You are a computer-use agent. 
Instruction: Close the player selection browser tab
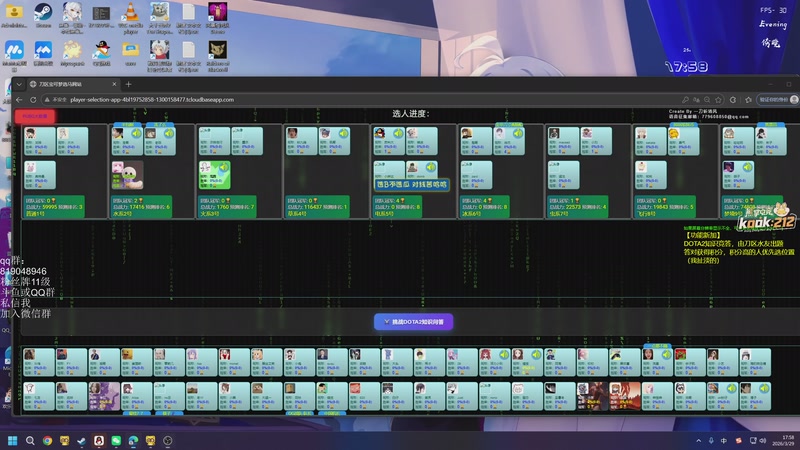click(114, 84)
